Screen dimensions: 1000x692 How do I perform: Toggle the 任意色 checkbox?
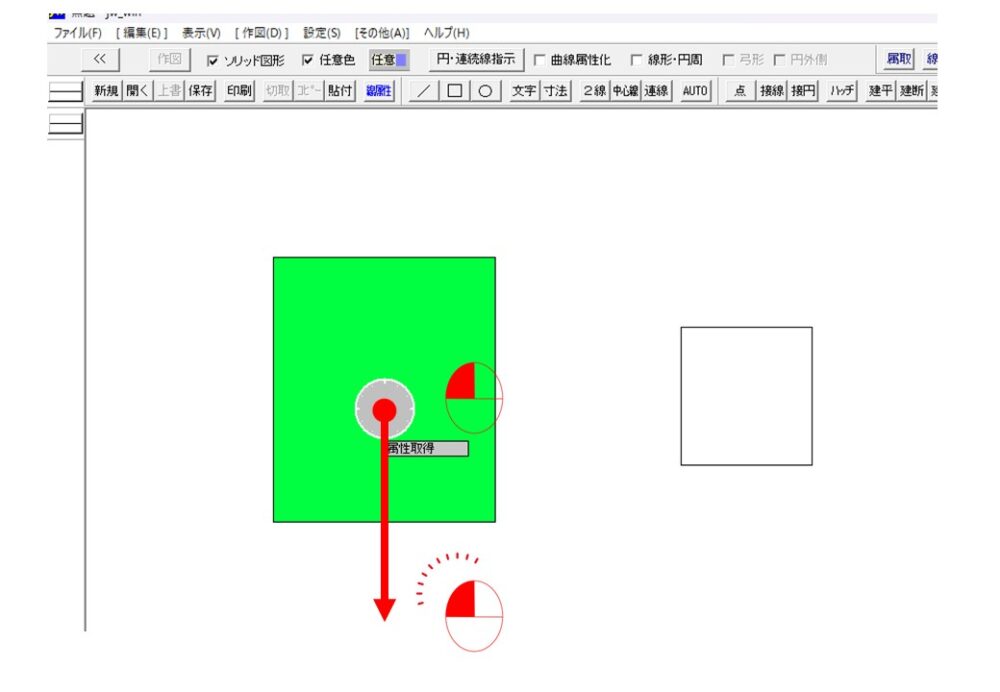[x=308, y=60]
